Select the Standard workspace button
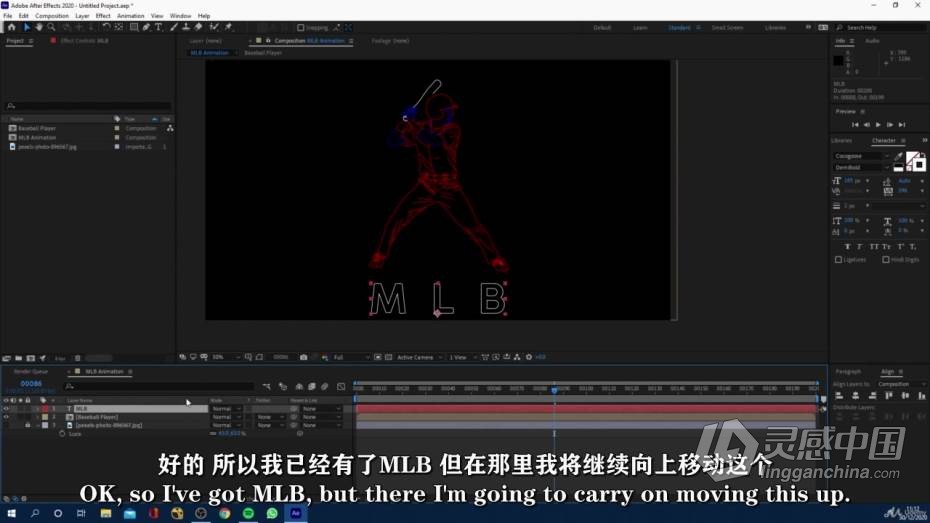The image size is (930, 523). [679, 28]
